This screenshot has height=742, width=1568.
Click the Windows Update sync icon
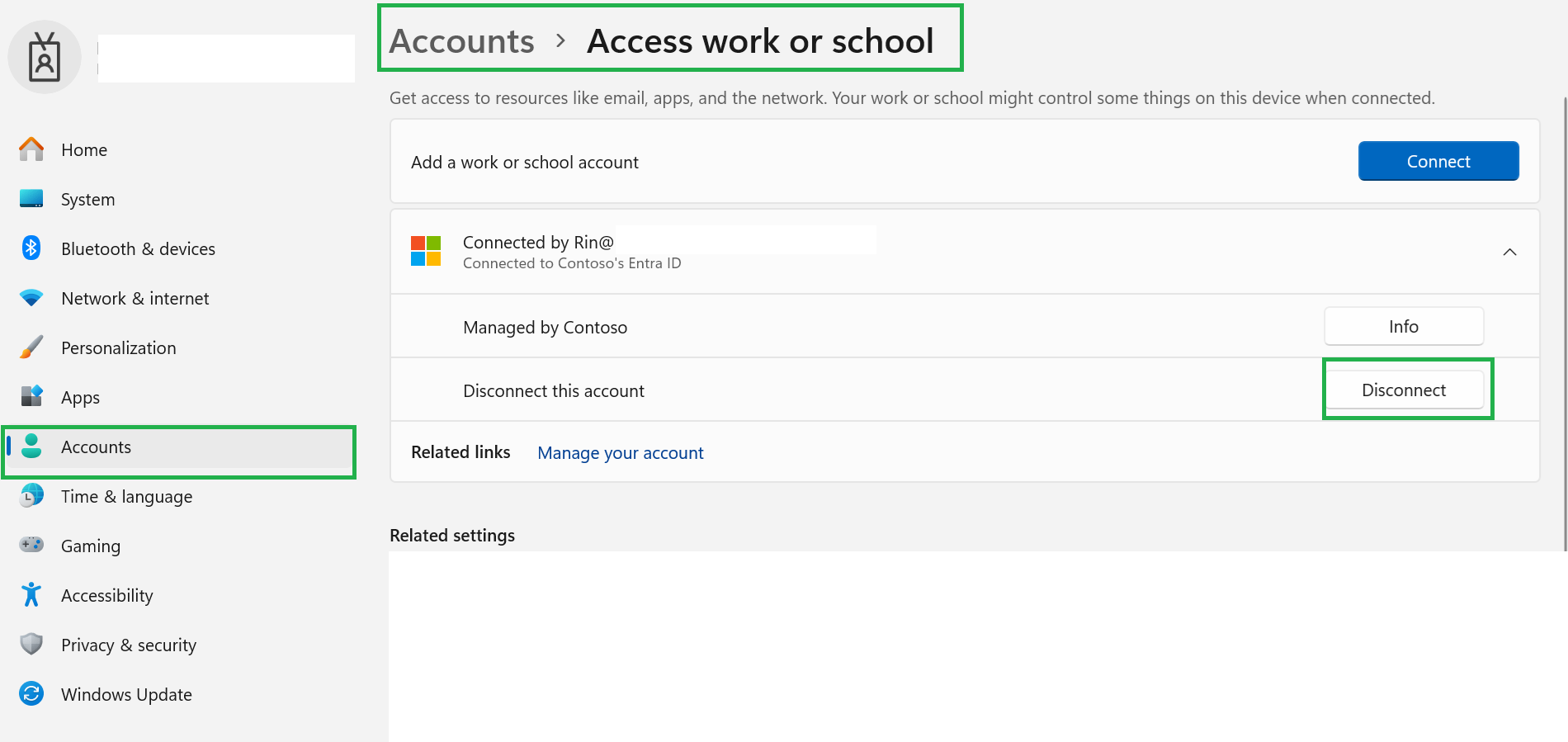pos(31,693)
